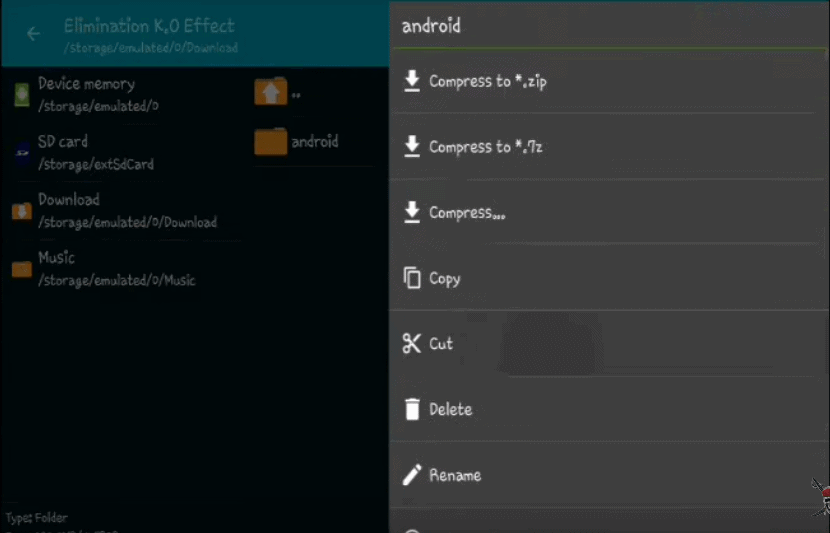Go to Music folder shortcut
Image resolution: width=830 pixels, height=533 pixels.
click(124, 269)
